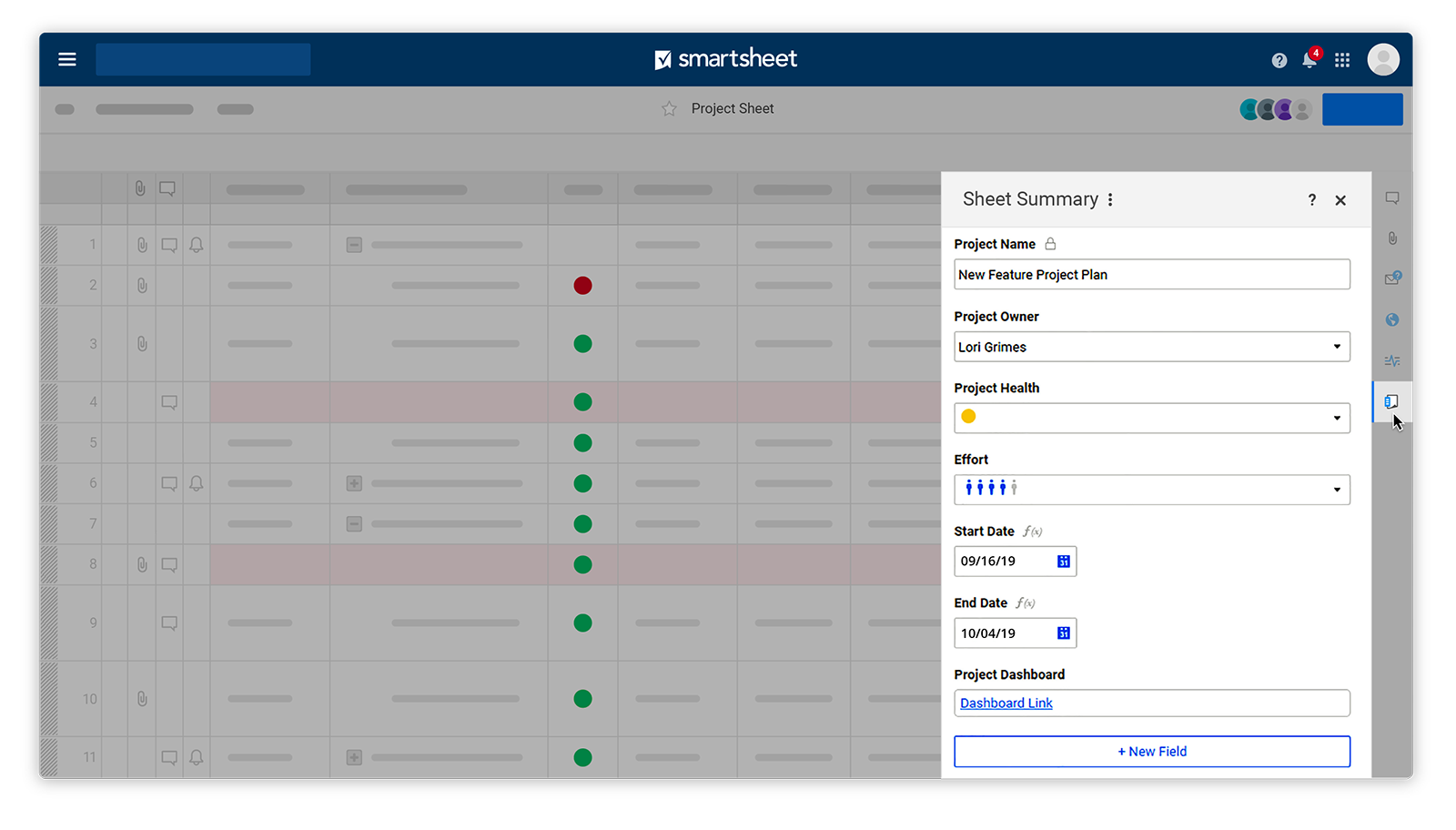
Task: Collapse the child rows of row 7
Action: point(354,524)
